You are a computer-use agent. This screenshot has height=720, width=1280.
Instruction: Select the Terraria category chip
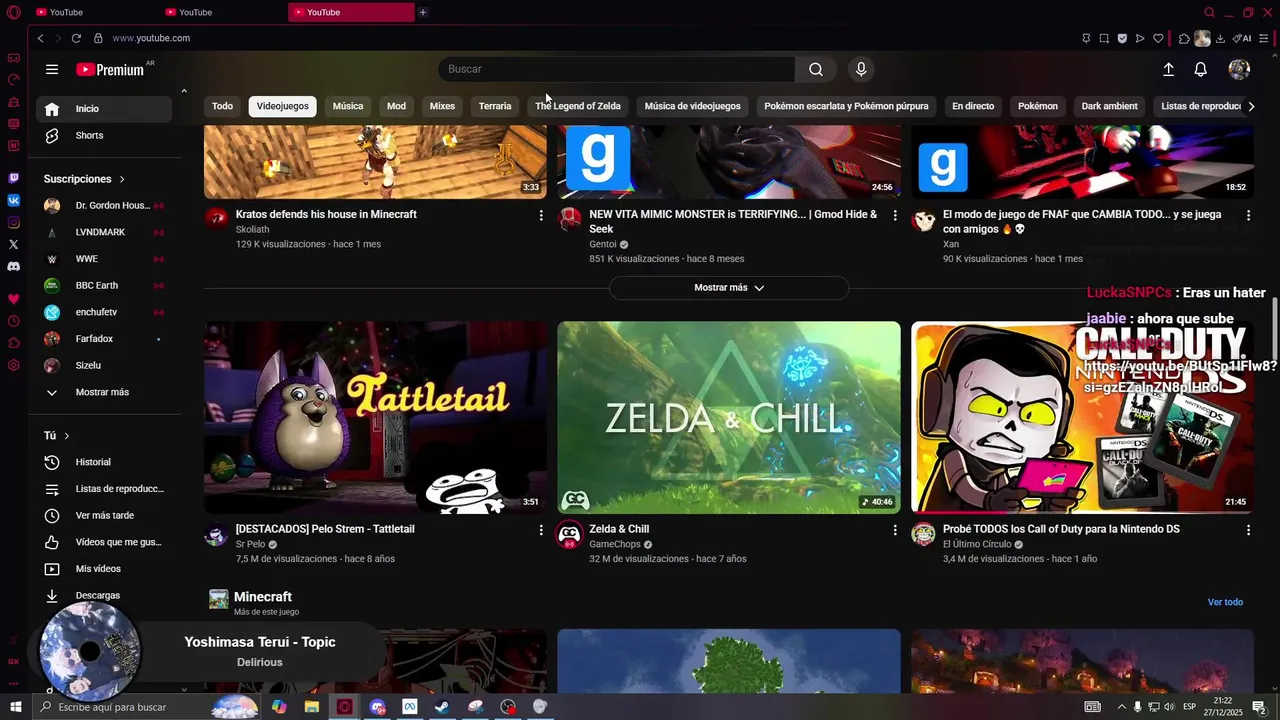[x=495, y=106]
